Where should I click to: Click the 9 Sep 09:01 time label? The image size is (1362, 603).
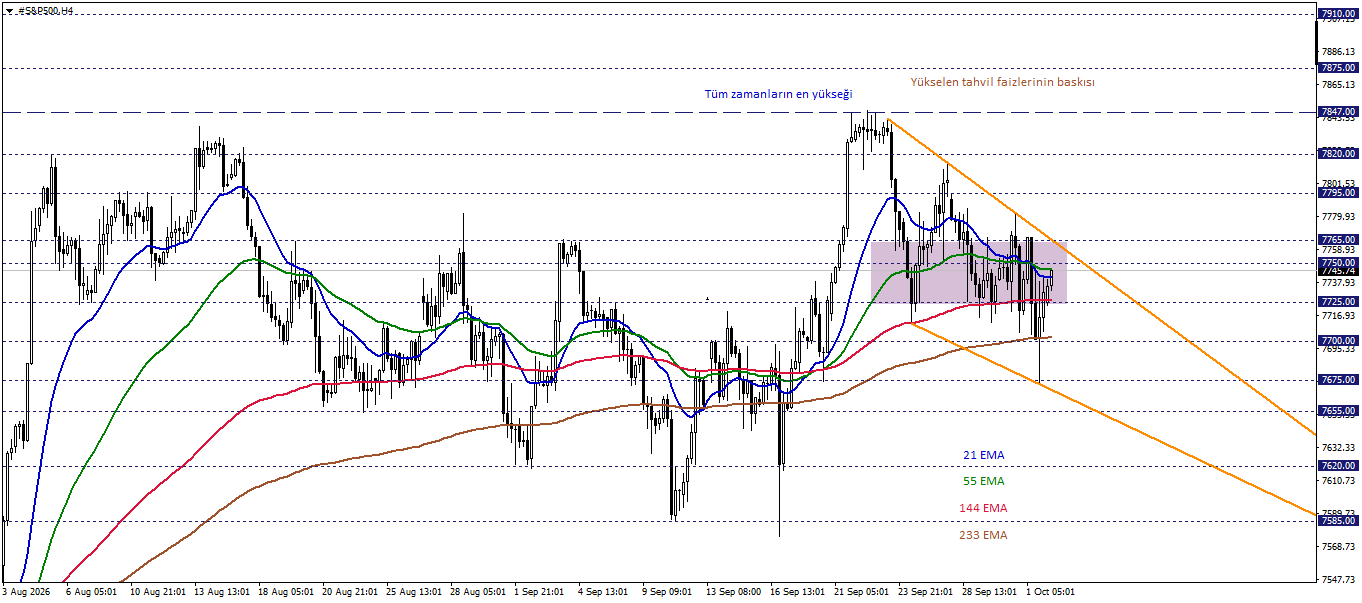[x=669, y=592]
